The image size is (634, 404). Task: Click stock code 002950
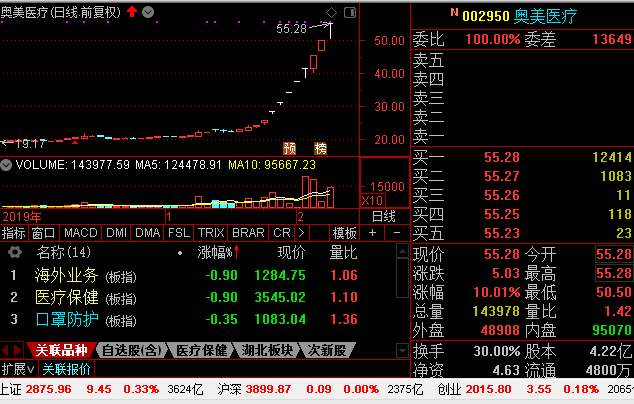coord(486,16)
